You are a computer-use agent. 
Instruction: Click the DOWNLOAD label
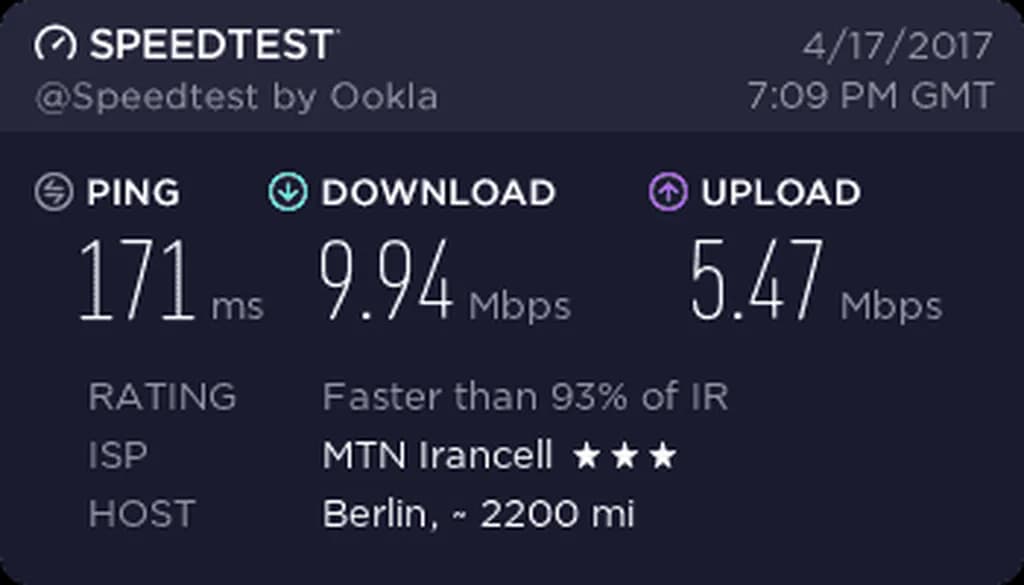438,192
